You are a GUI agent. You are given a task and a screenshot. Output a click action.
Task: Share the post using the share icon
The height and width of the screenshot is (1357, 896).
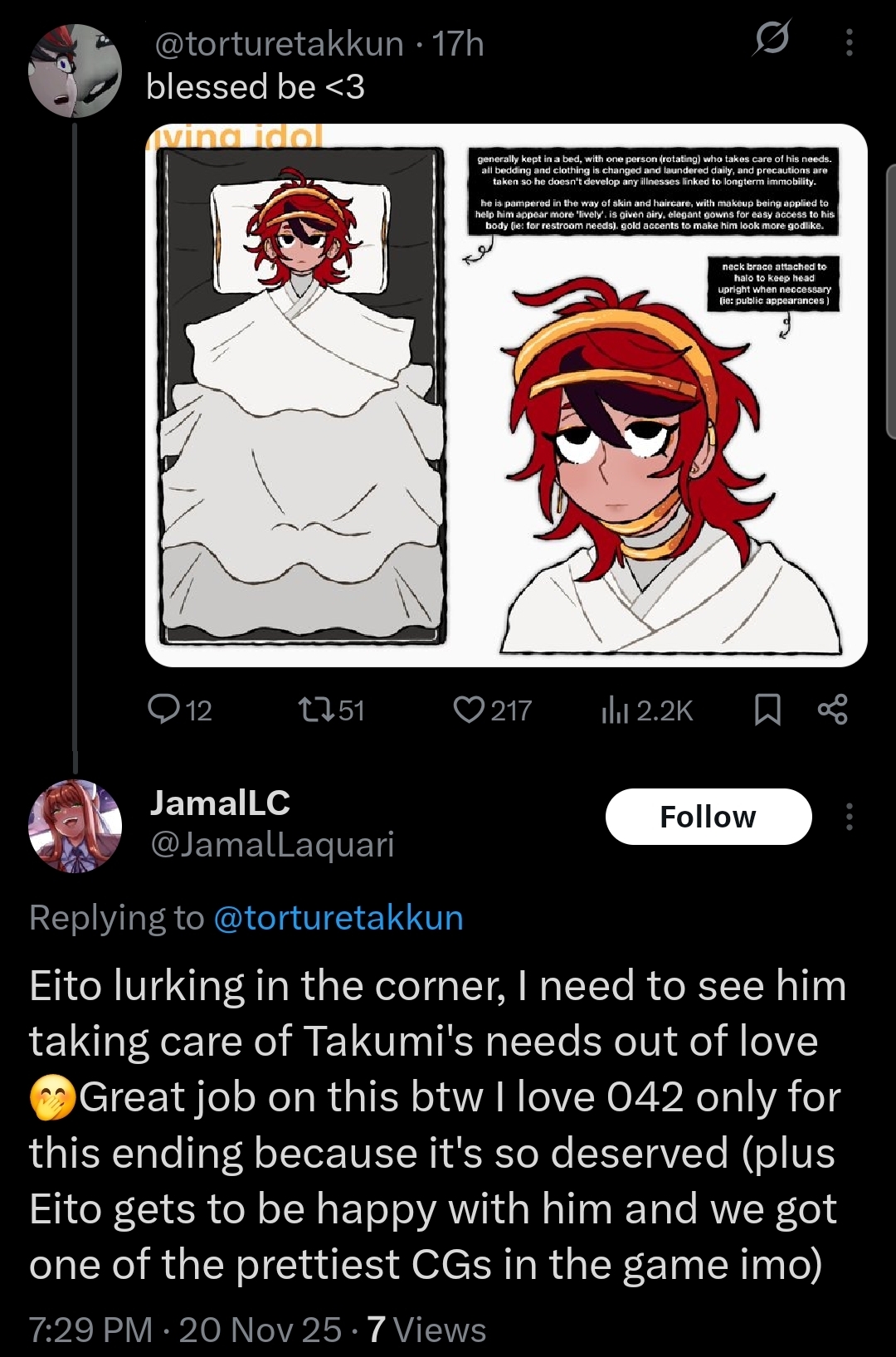(x=832, y=710)
